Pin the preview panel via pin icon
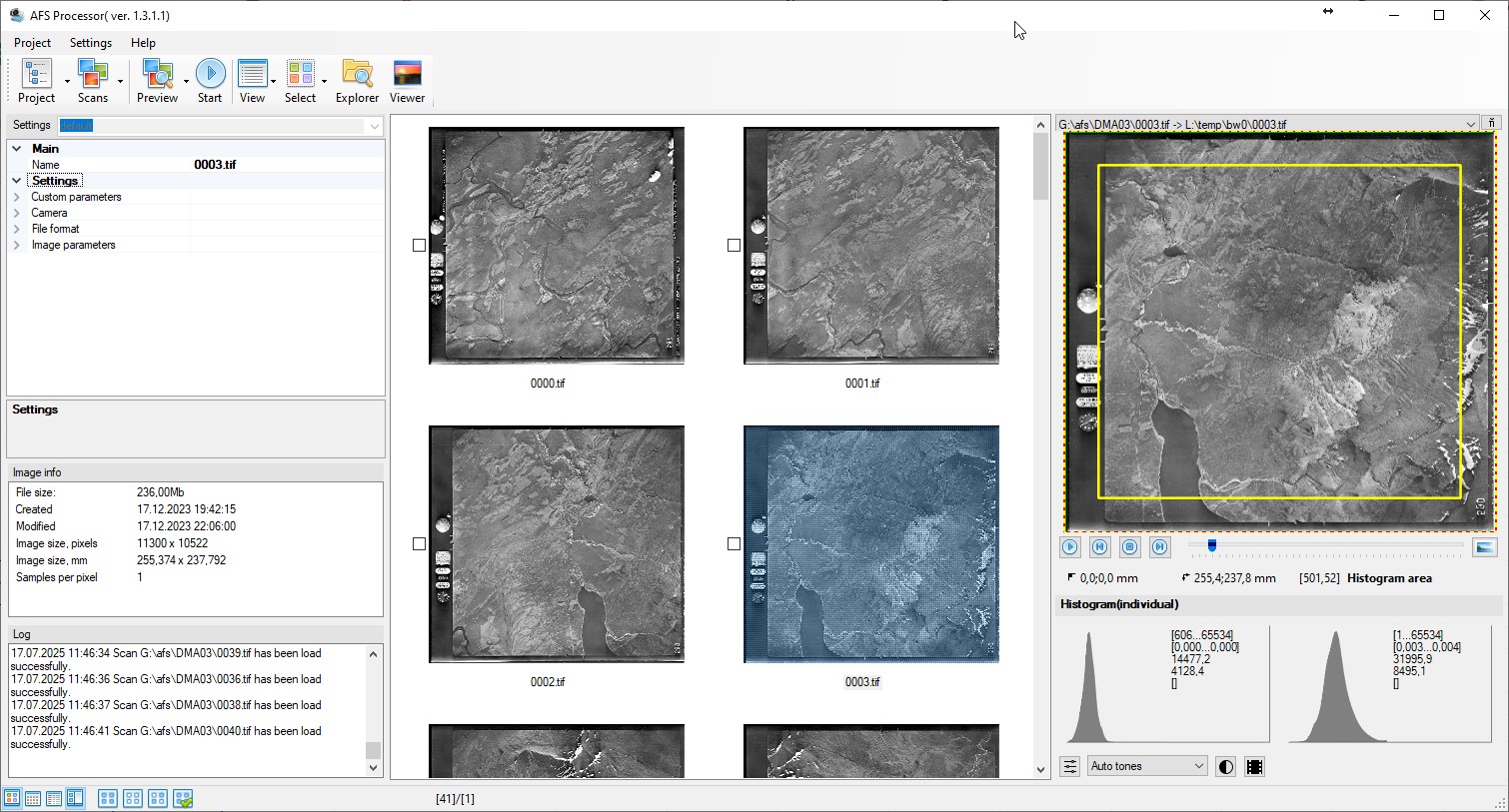 tap(1492, 123)
